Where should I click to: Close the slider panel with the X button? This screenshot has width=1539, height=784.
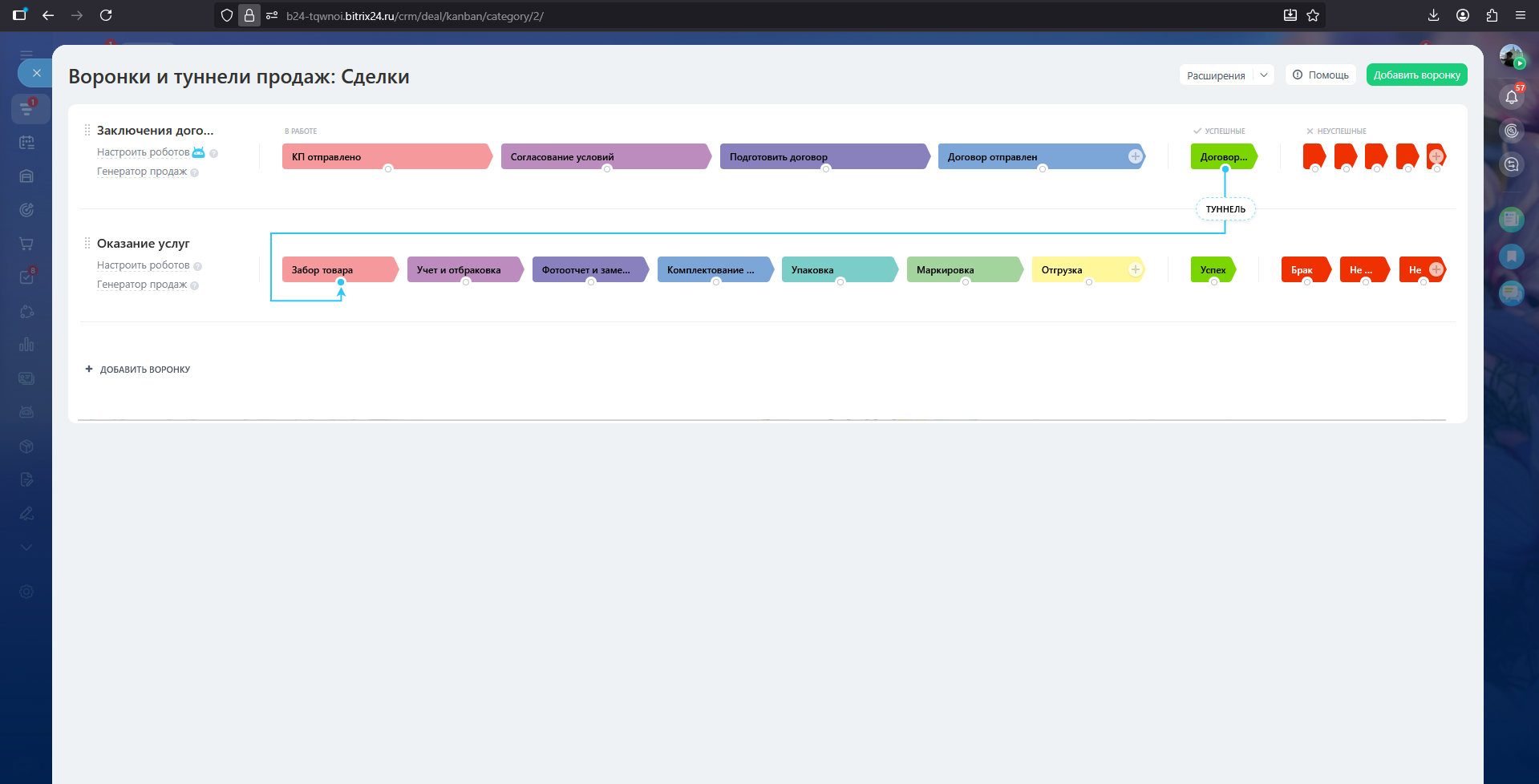pyautogui.click(x=36, y=73)
